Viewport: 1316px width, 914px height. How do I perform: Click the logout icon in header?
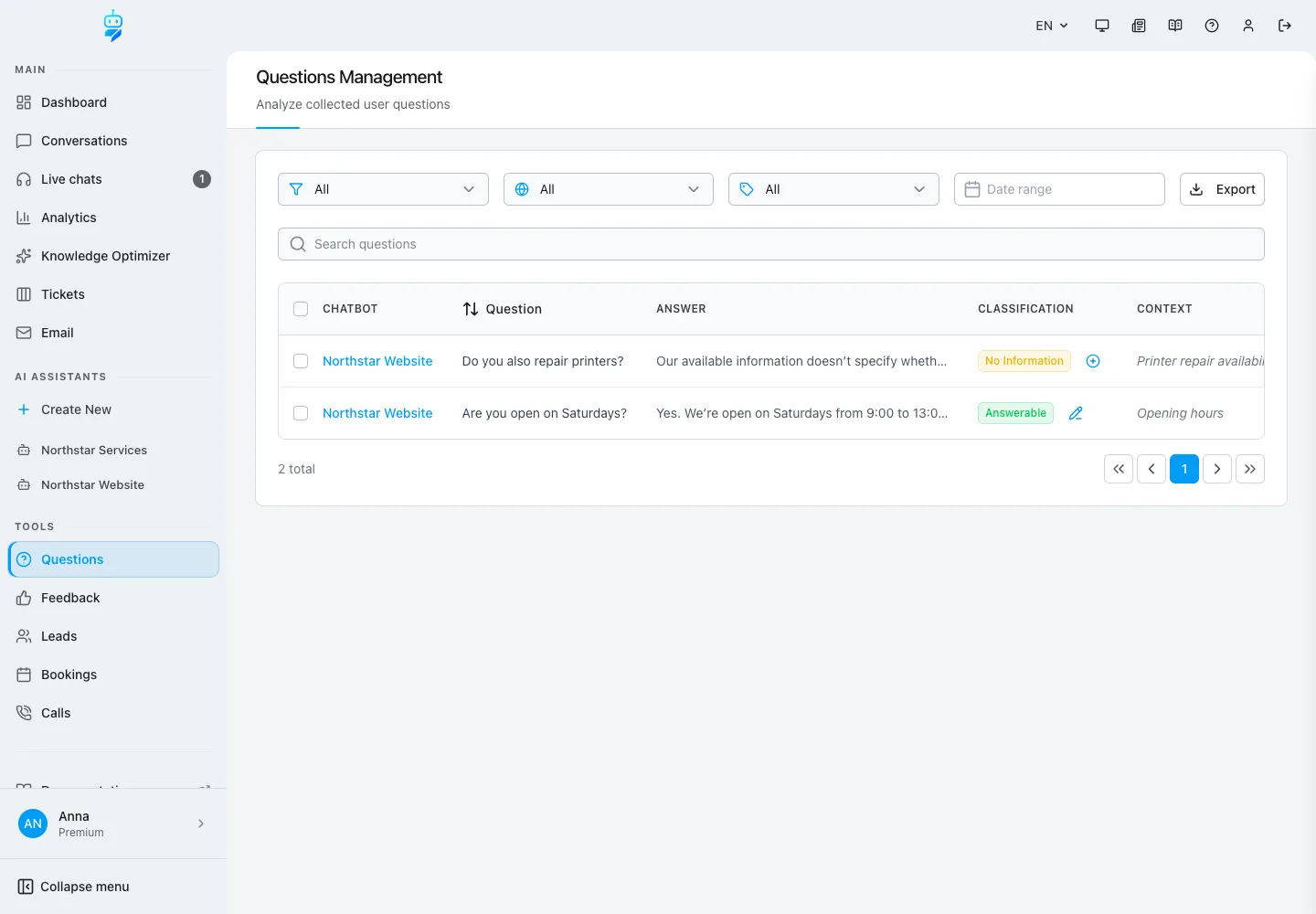(x=1285, y=26)
